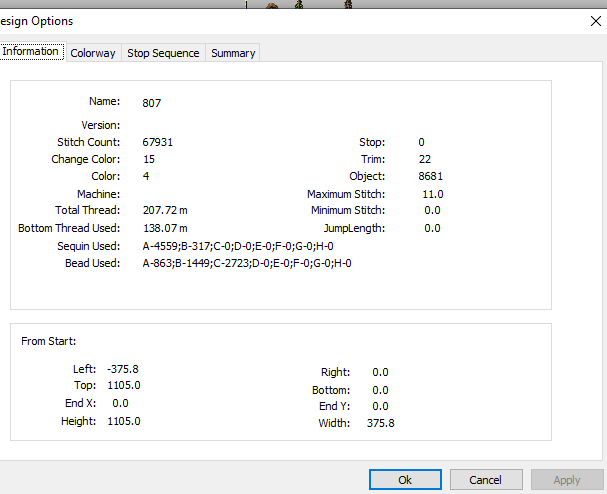Click the Apply button
The image size is (607, 494).
click(x=567, y=480)
